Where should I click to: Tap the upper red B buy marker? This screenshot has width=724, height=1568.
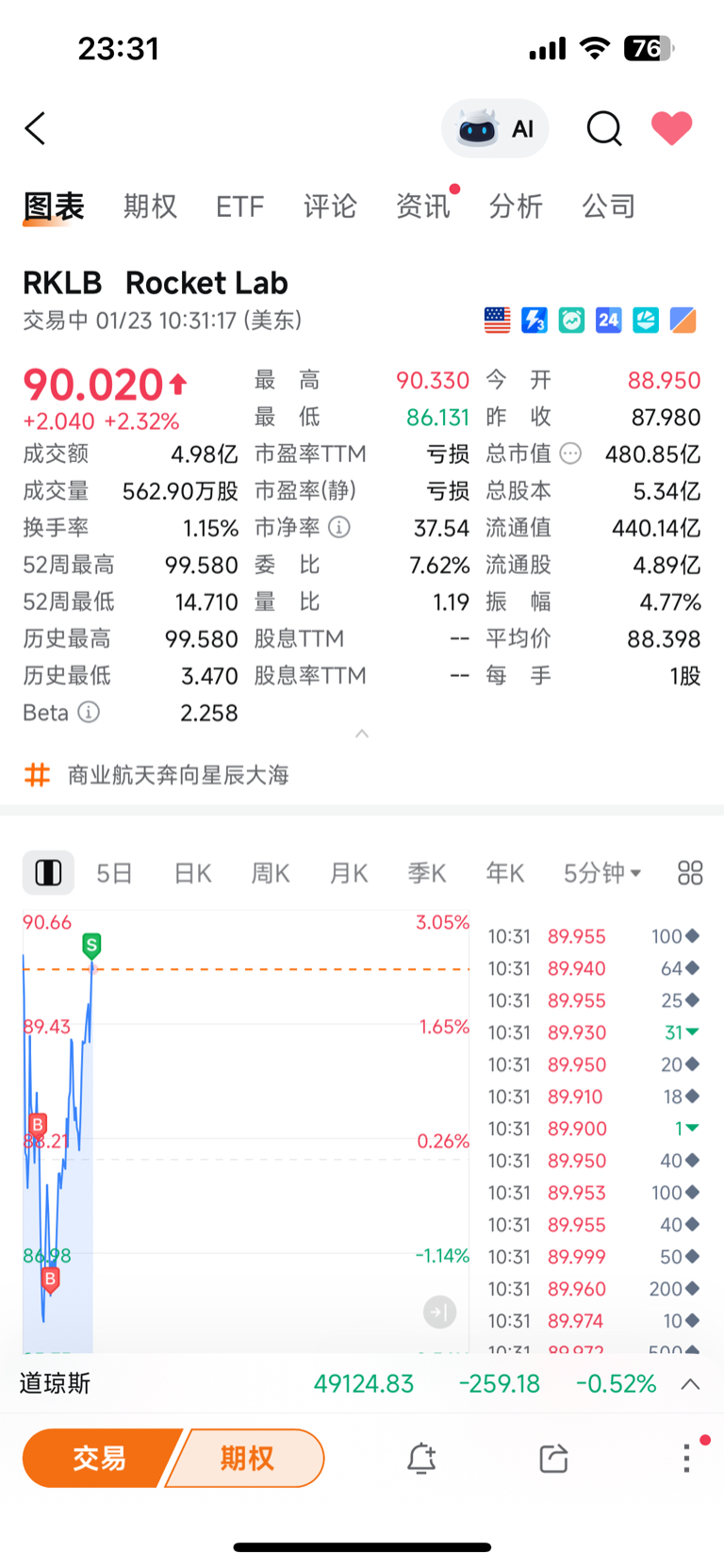point(38,1124)
